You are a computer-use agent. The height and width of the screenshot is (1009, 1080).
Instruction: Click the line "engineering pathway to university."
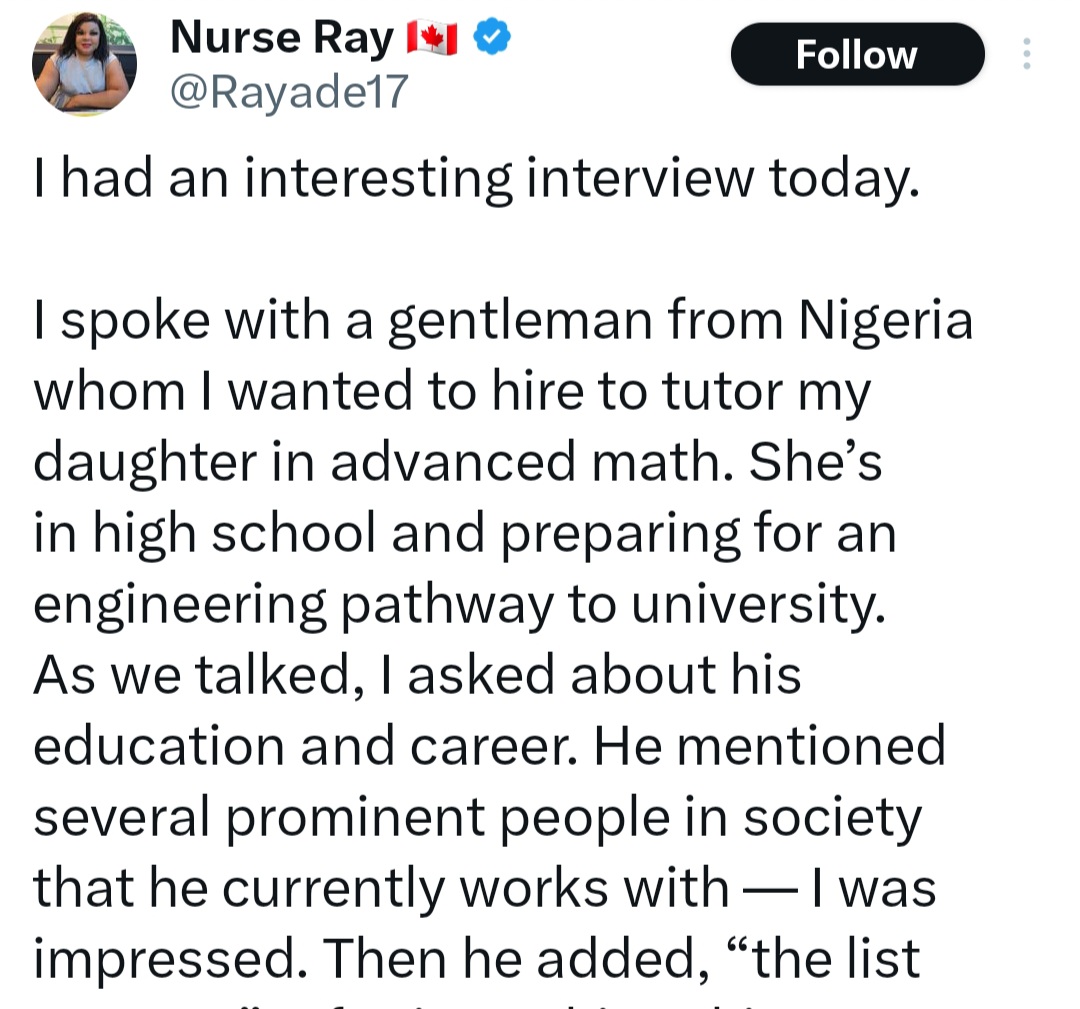(x=460, y=605)
